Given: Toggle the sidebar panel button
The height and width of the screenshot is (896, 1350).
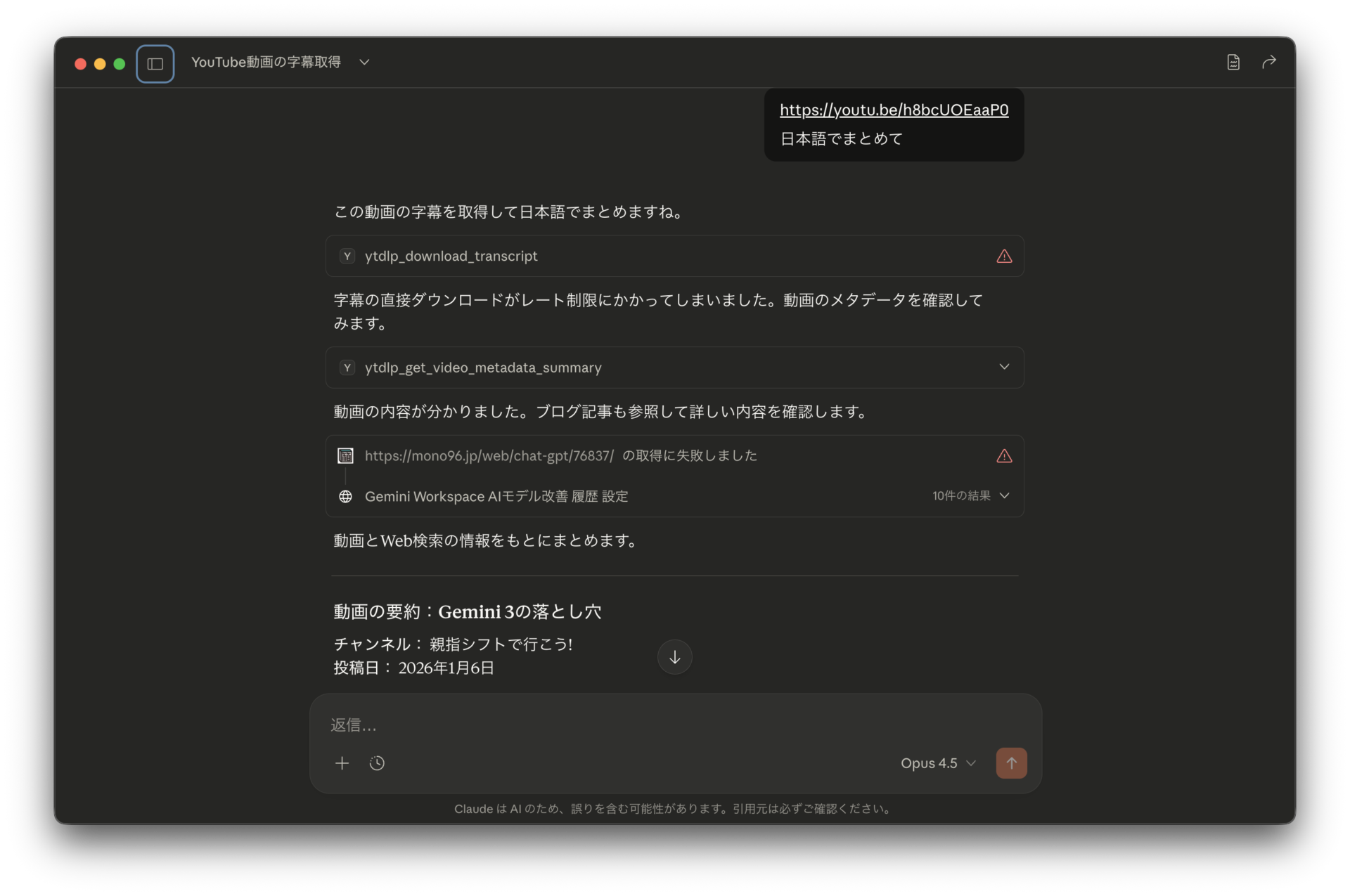Looking at the screenshot, I should point(155,64).
